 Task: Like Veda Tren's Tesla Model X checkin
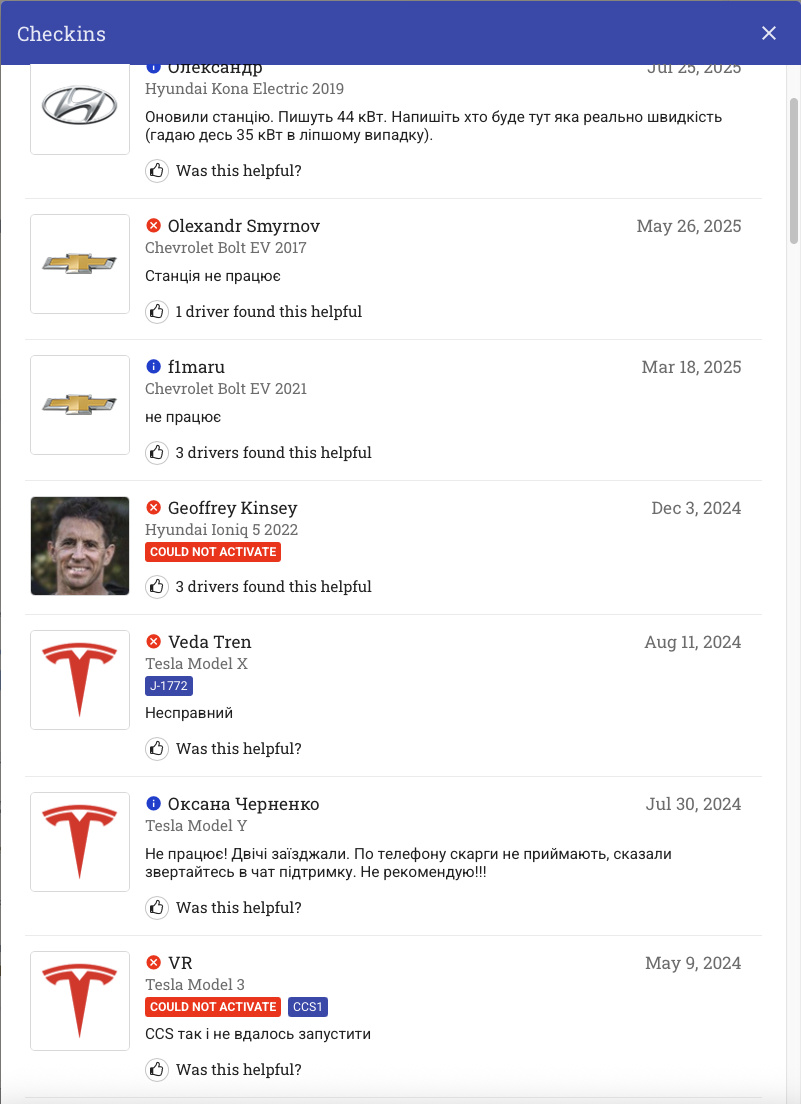click(157, 749)
